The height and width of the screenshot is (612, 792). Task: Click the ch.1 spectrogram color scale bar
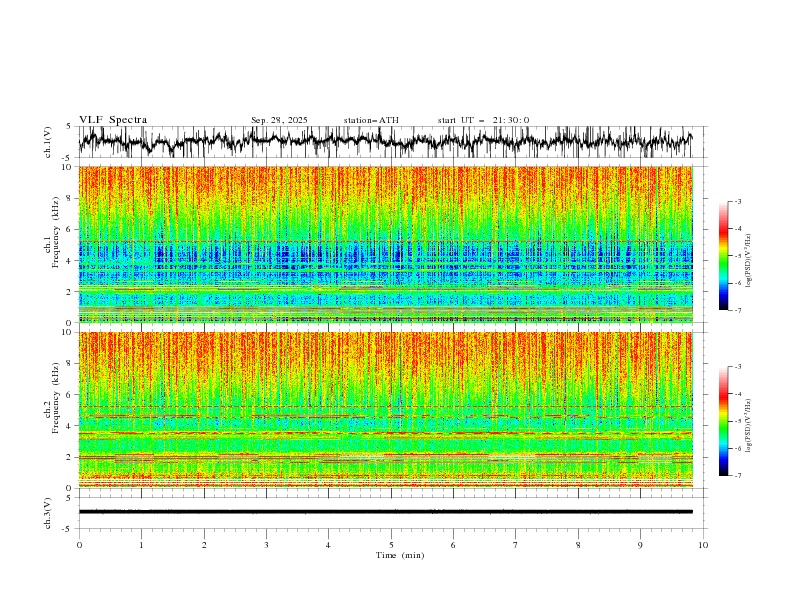tap(723, 256)
